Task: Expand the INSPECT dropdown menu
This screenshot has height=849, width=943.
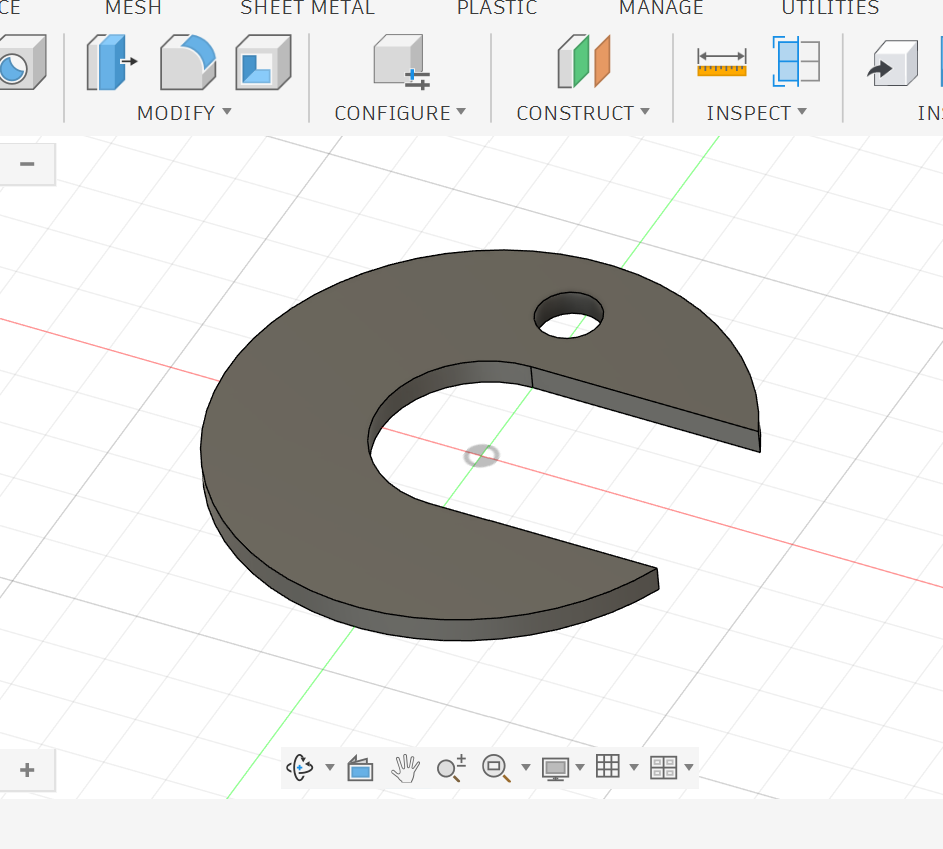Action: pos(757,112)
